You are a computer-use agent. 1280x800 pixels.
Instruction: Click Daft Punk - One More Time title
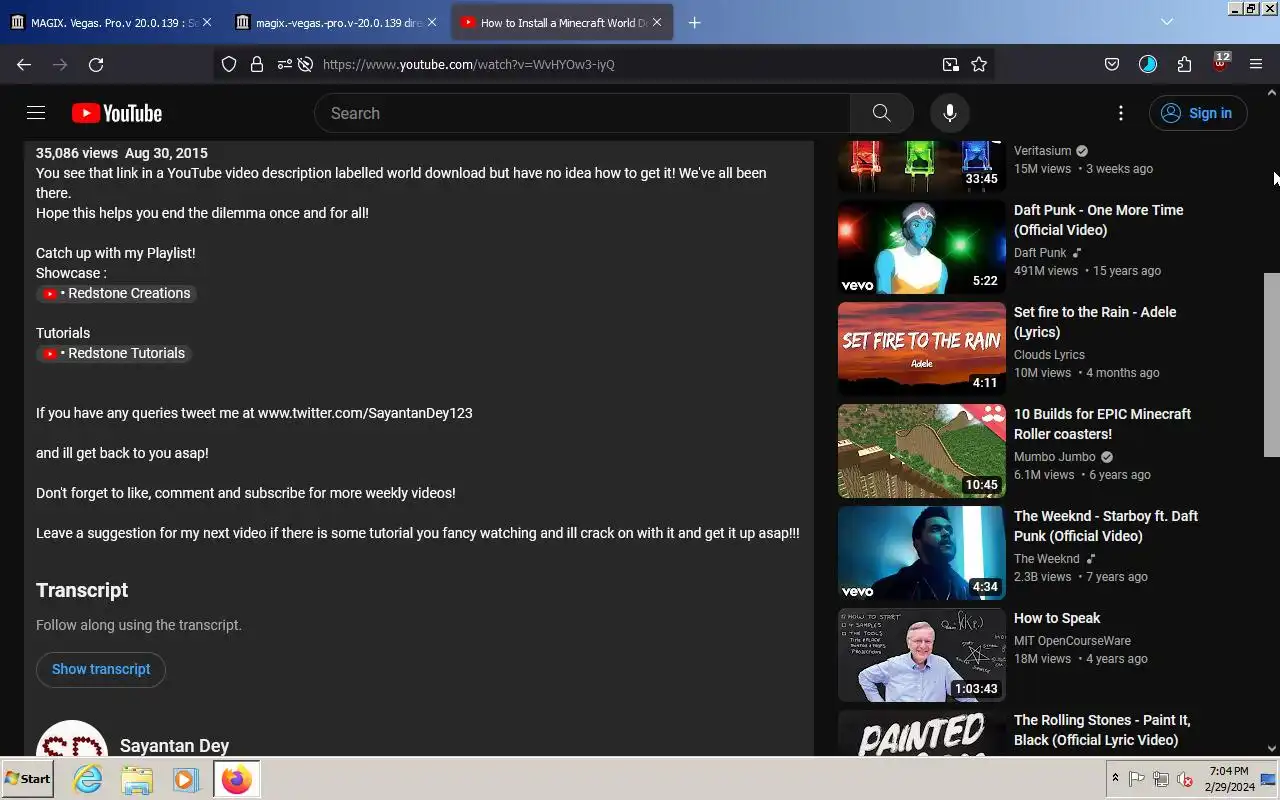tap(1098, 220)
